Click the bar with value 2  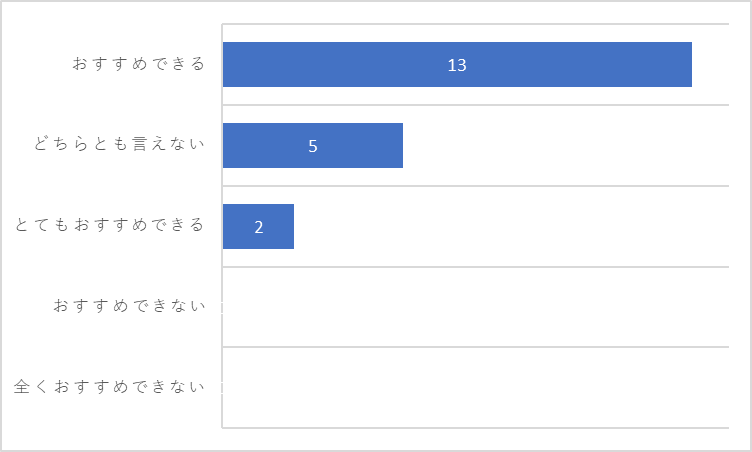(258, 226)
